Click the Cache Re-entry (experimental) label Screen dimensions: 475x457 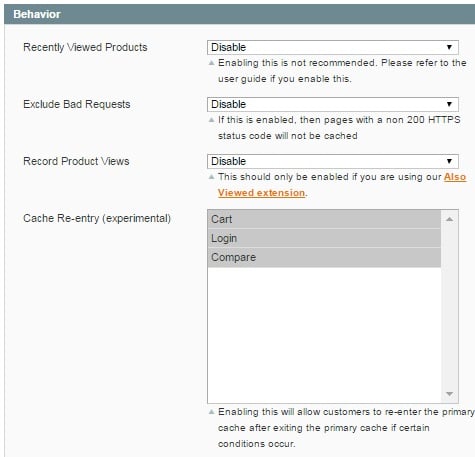click(x=97, y=218)
